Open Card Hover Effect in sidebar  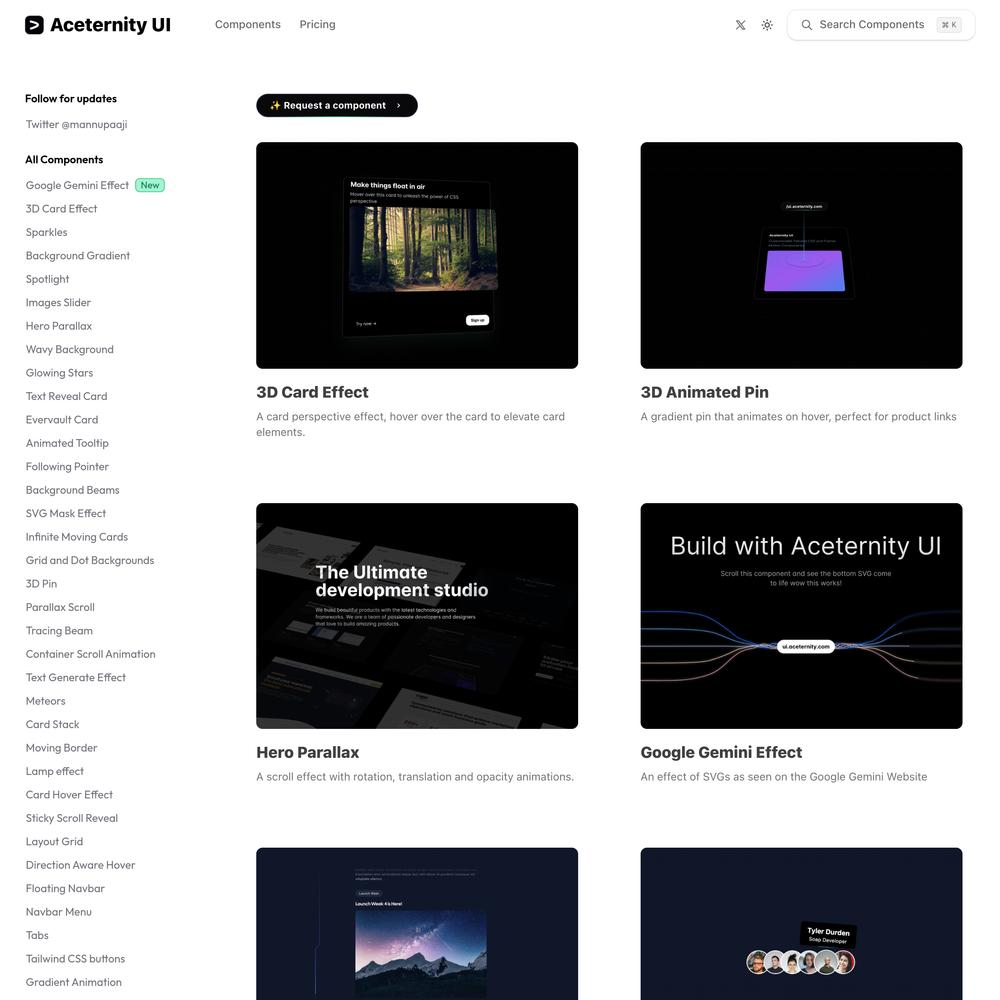tap(69, 795)
